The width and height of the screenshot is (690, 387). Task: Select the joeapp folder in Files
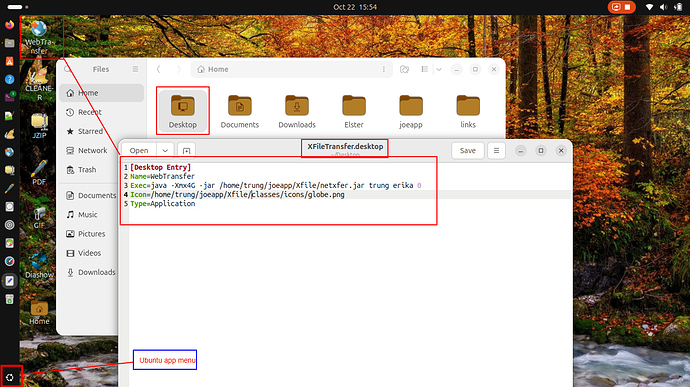coord(411,112)
